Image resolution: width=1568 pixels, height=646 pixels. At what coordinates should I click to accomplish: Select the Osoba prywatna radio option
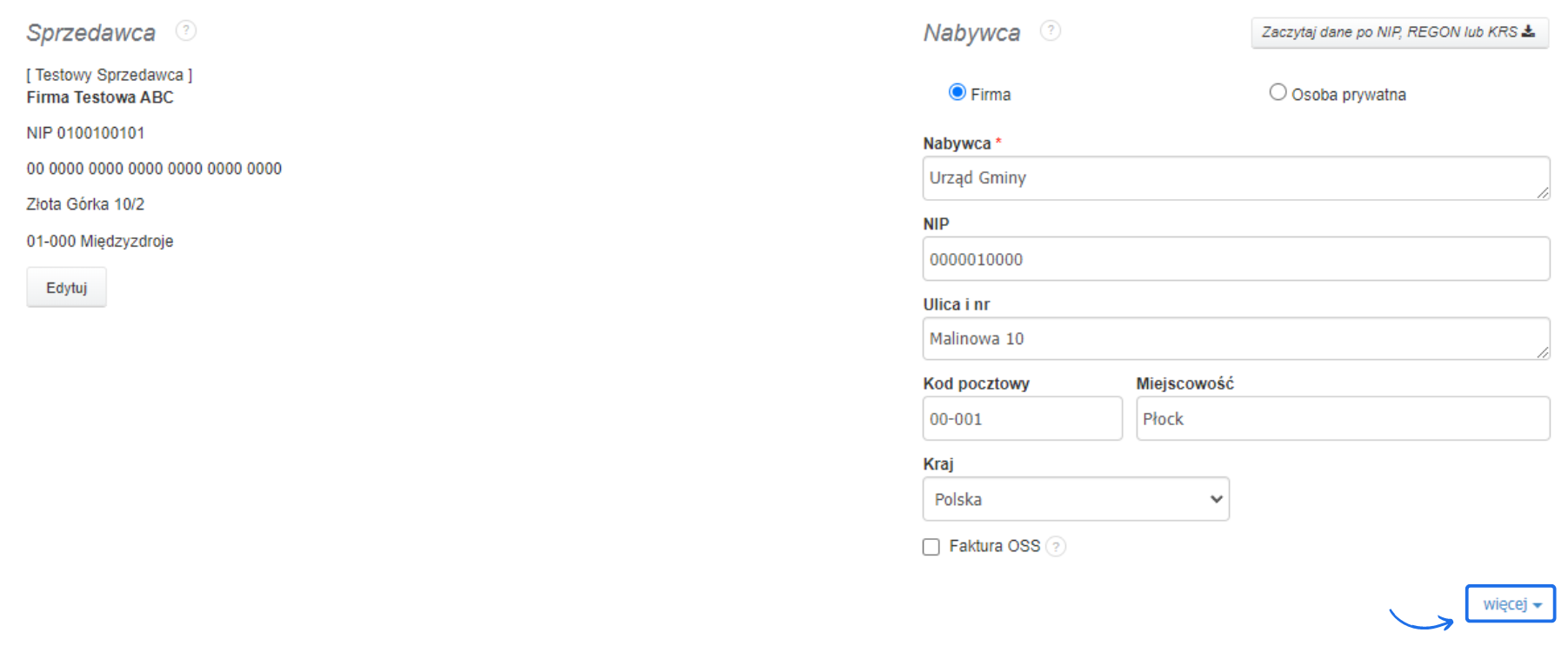1278,92
